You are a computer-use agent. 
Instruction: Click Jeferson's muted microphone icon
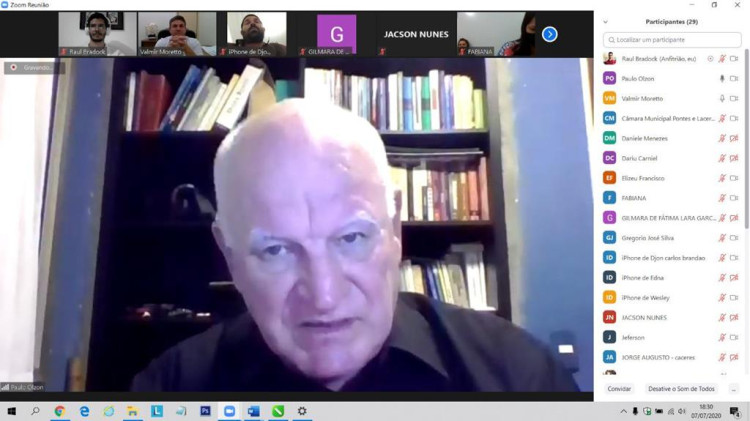point(722,337)
